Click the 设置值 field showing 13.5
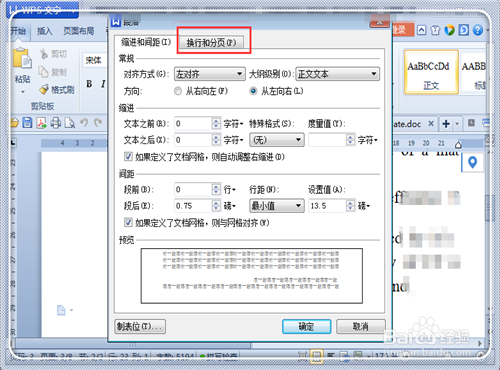The image size is (500, 370). coord(327,206)
